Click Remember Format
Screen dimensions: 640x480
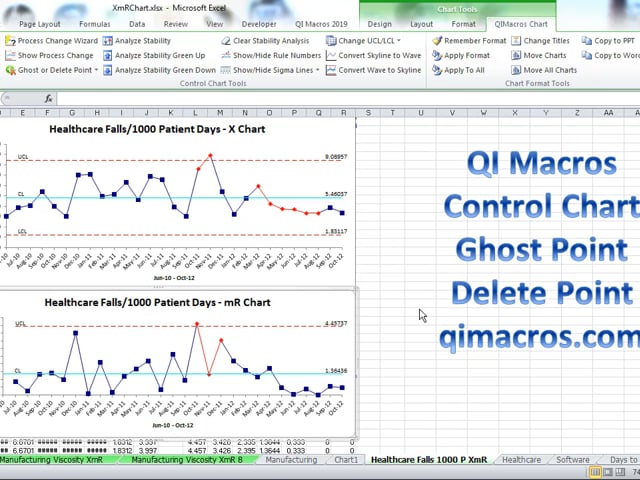click(x=469, y=41)
